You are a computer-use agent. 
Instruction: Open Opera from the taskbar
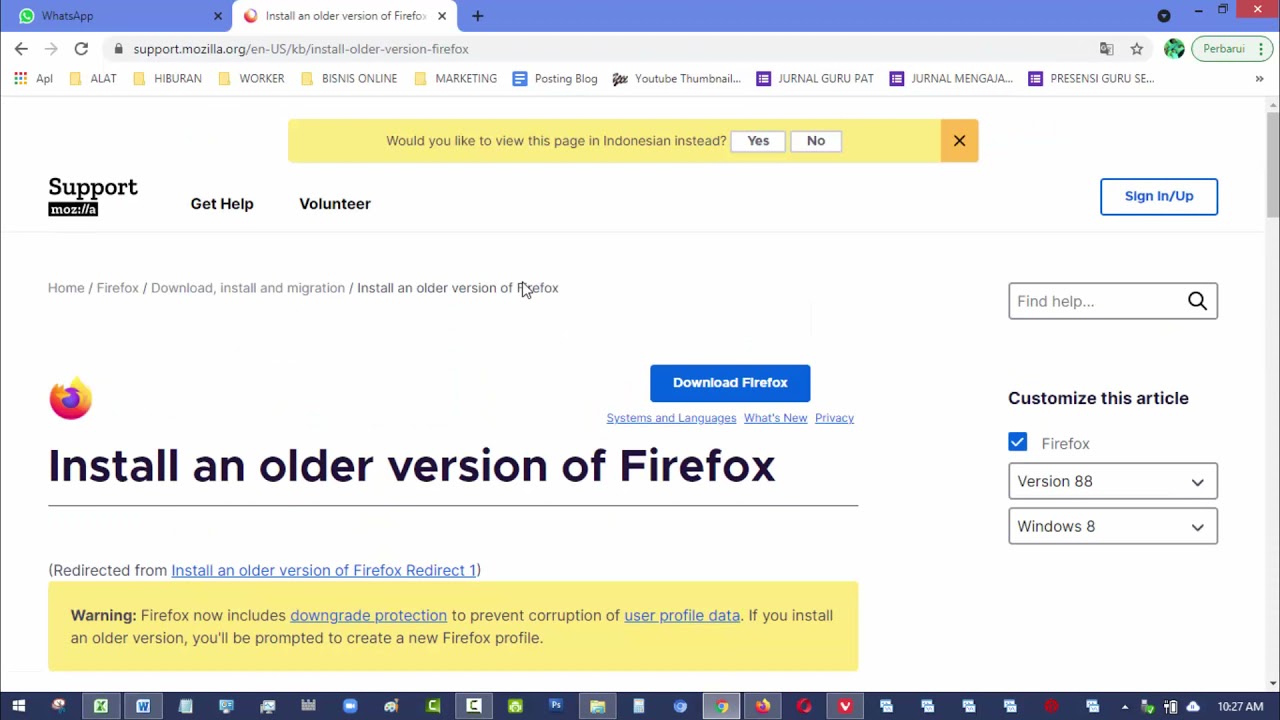[x=804, y=706]
